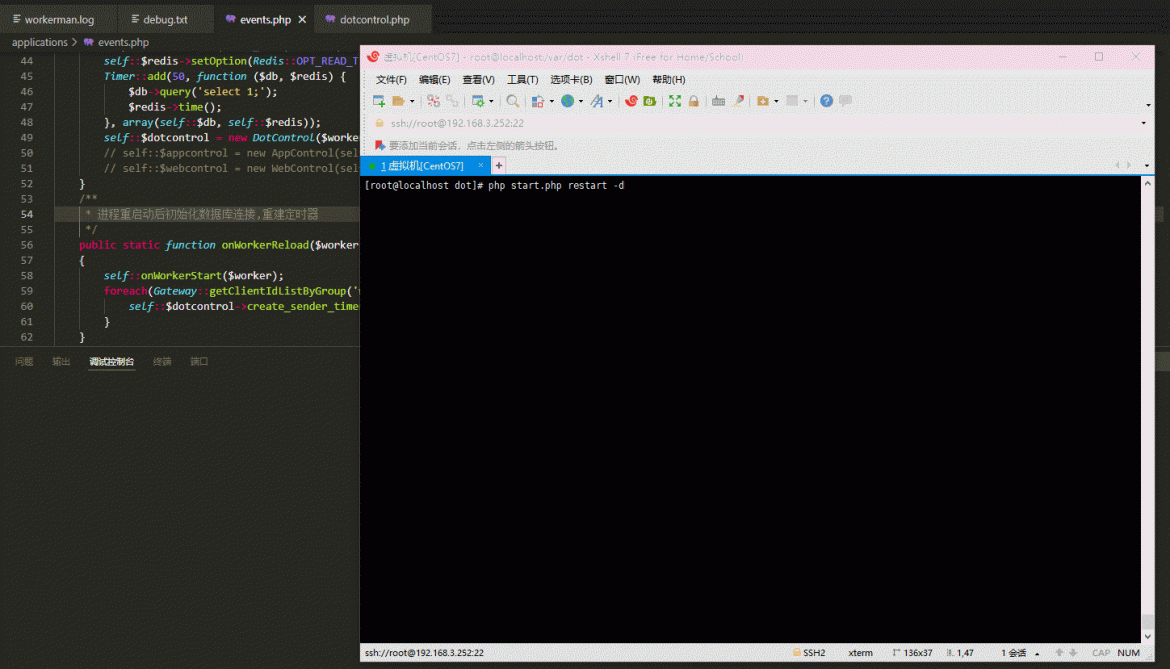Open the 调试控制台 panel tab
This screenshot has height=669, width=1170.
click(x=112, y=362)
